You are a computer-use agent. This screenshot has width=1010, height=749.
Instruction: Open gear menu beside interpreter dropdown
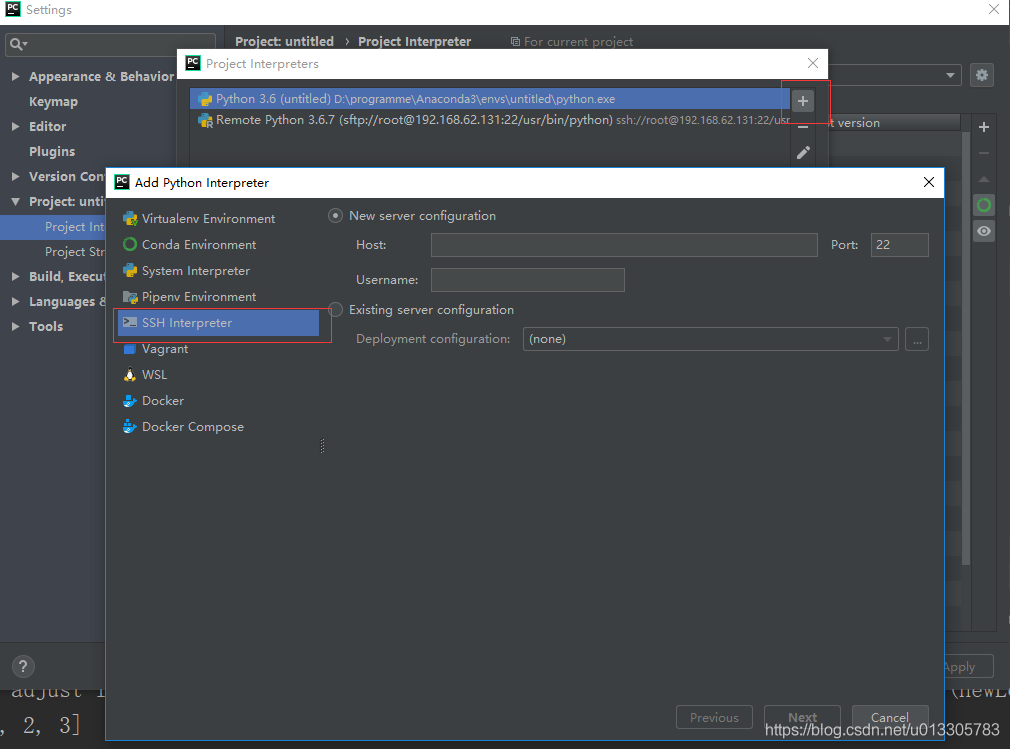982,75
